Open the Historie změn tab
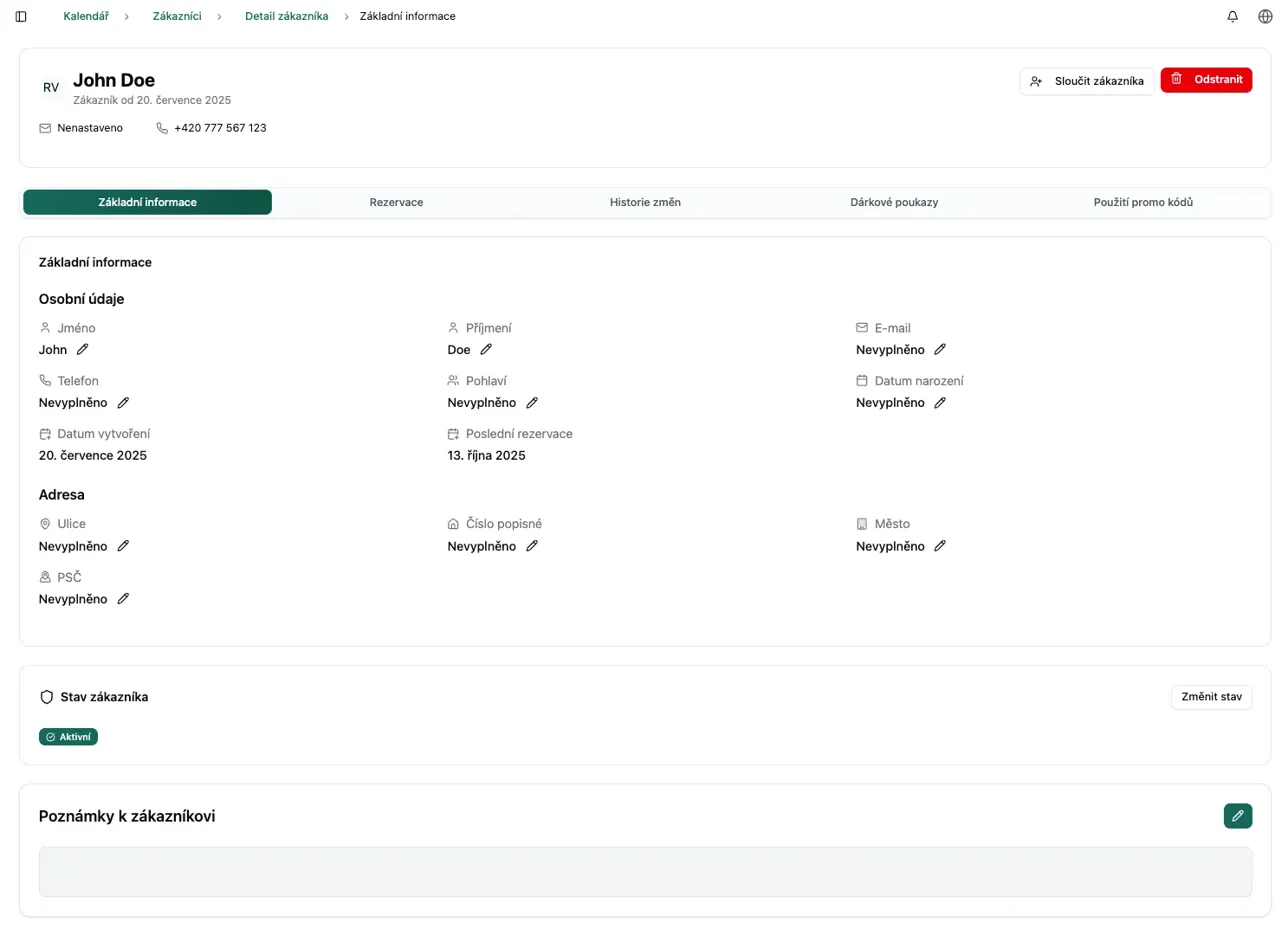Screen dimensions: 1288x948 coord(645,202)
